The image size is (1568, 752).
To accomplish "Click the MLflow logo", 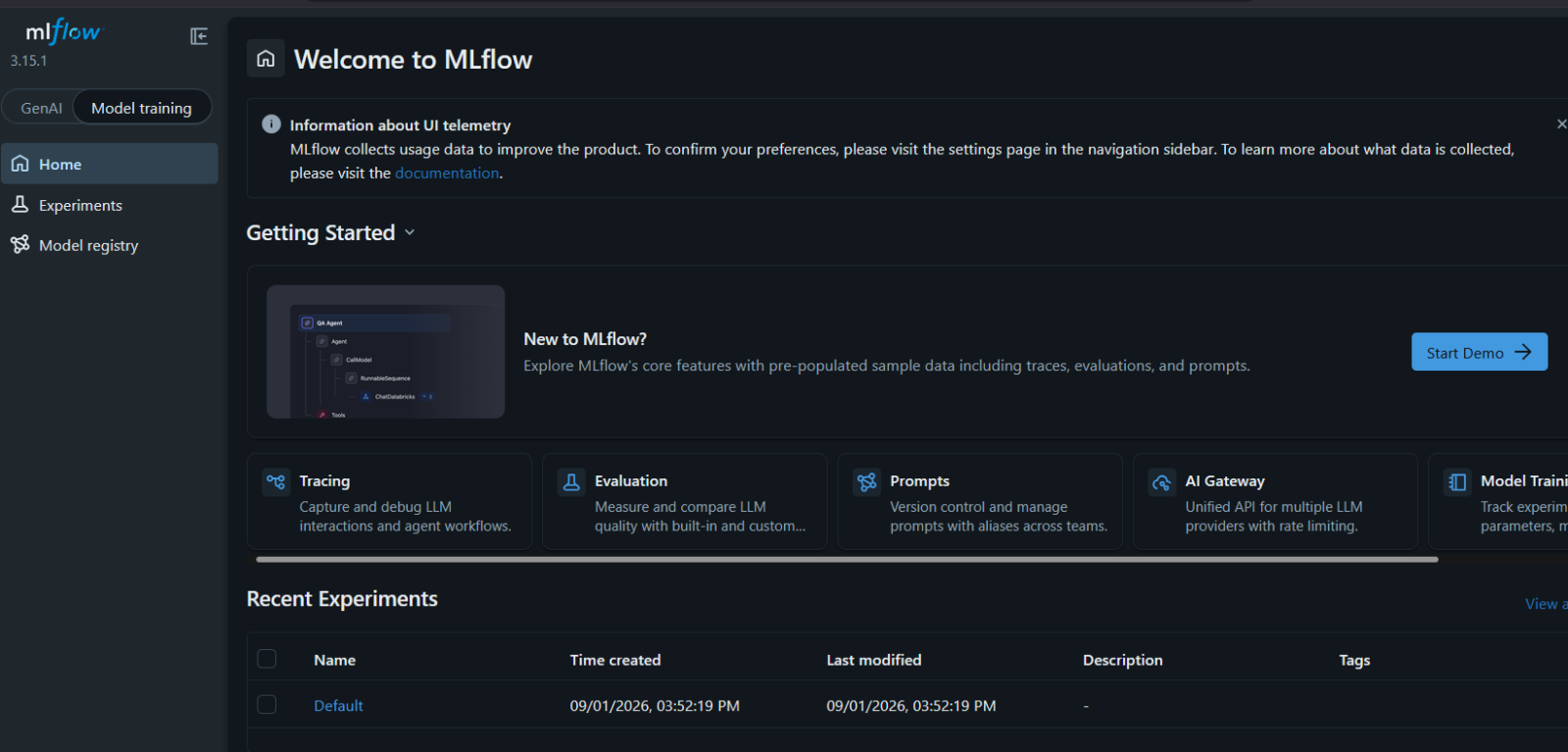I will 63,32.
